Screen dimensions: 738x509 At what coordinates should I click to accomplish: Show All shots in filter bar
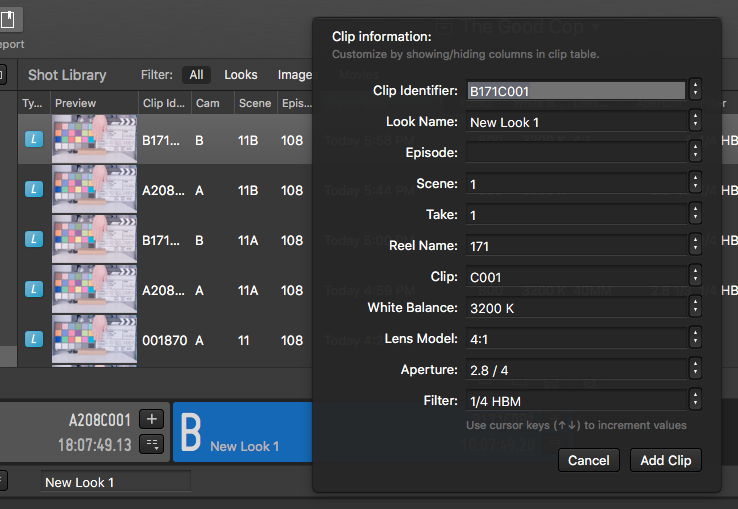pyautogui.click(x=196, y=75)
